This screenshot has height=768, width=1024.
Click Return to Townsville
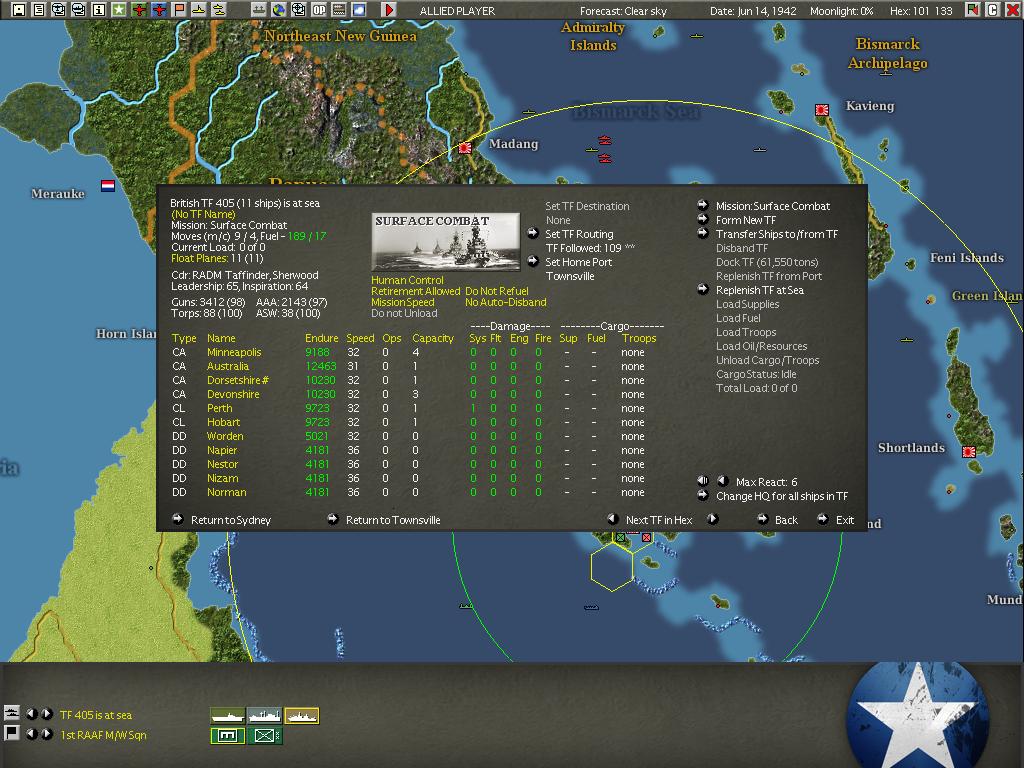pyautogui.click(x=393, y=520)
